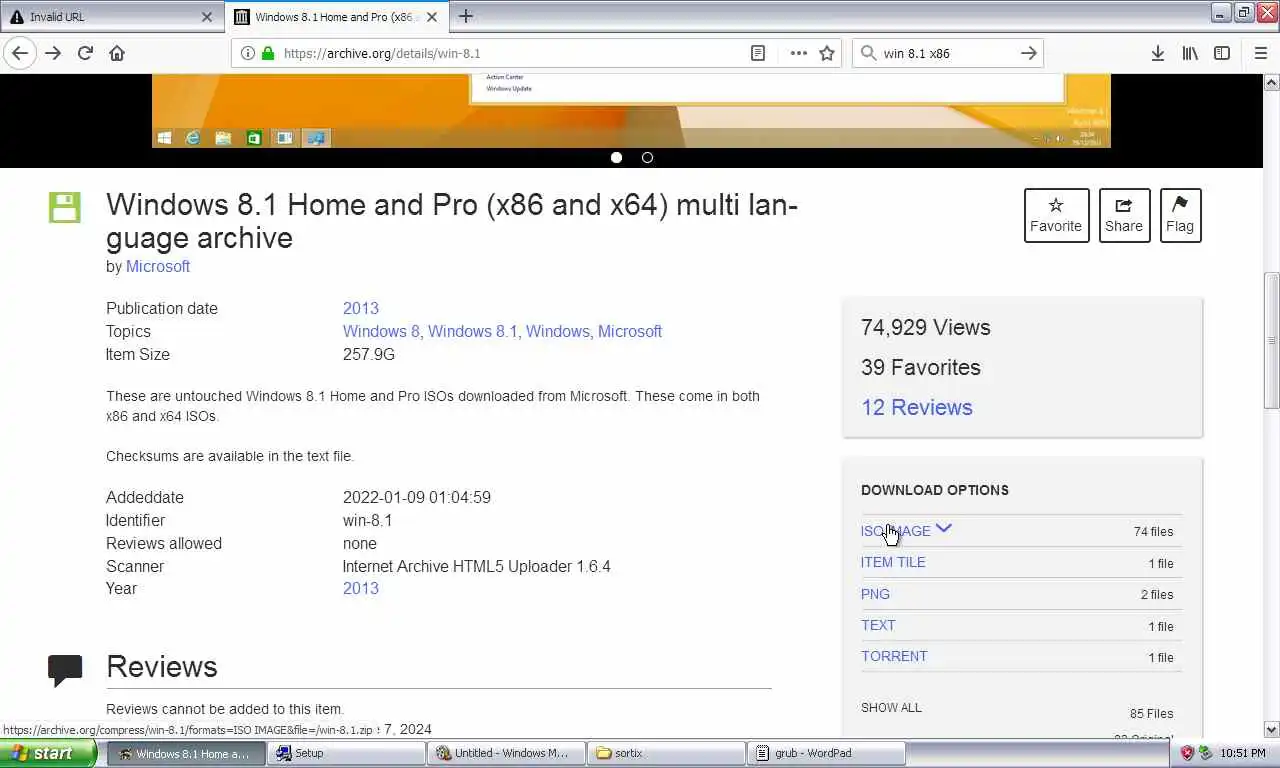Open the sortix folder taskbar item
The height and width of the screenshot is (768, 1280).
pyautogui.click(x=667, y=753)
